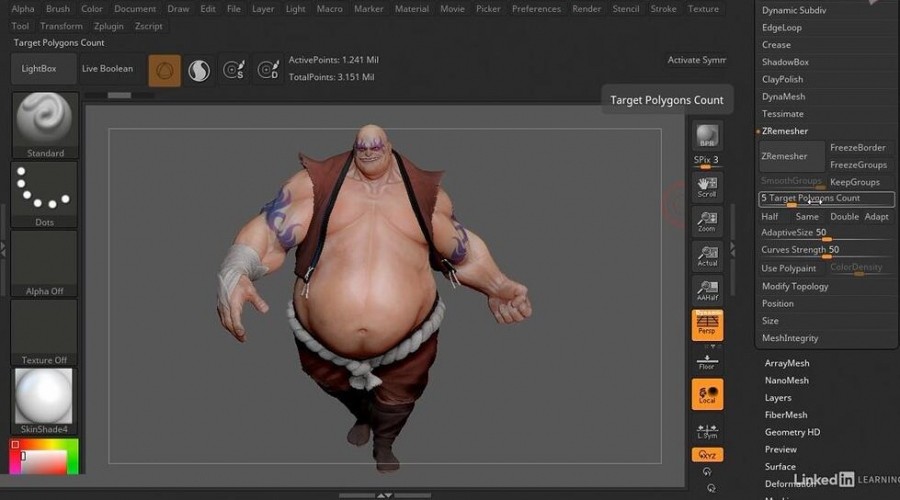
Task: Adjust the Curves Strength slider
Action: click(x=827, y=251)
